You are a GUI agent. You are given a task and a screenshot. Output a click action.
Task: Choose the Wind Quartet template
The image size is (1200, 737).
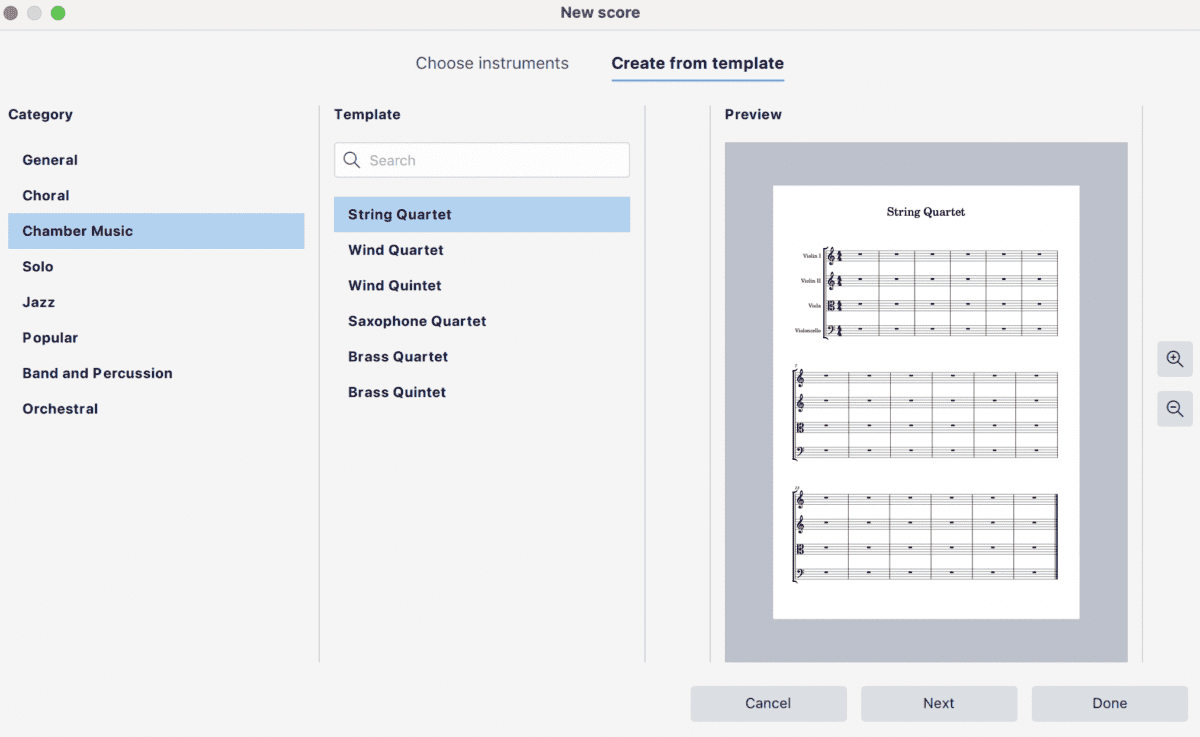pyautogui.click(x=395, y=250)
